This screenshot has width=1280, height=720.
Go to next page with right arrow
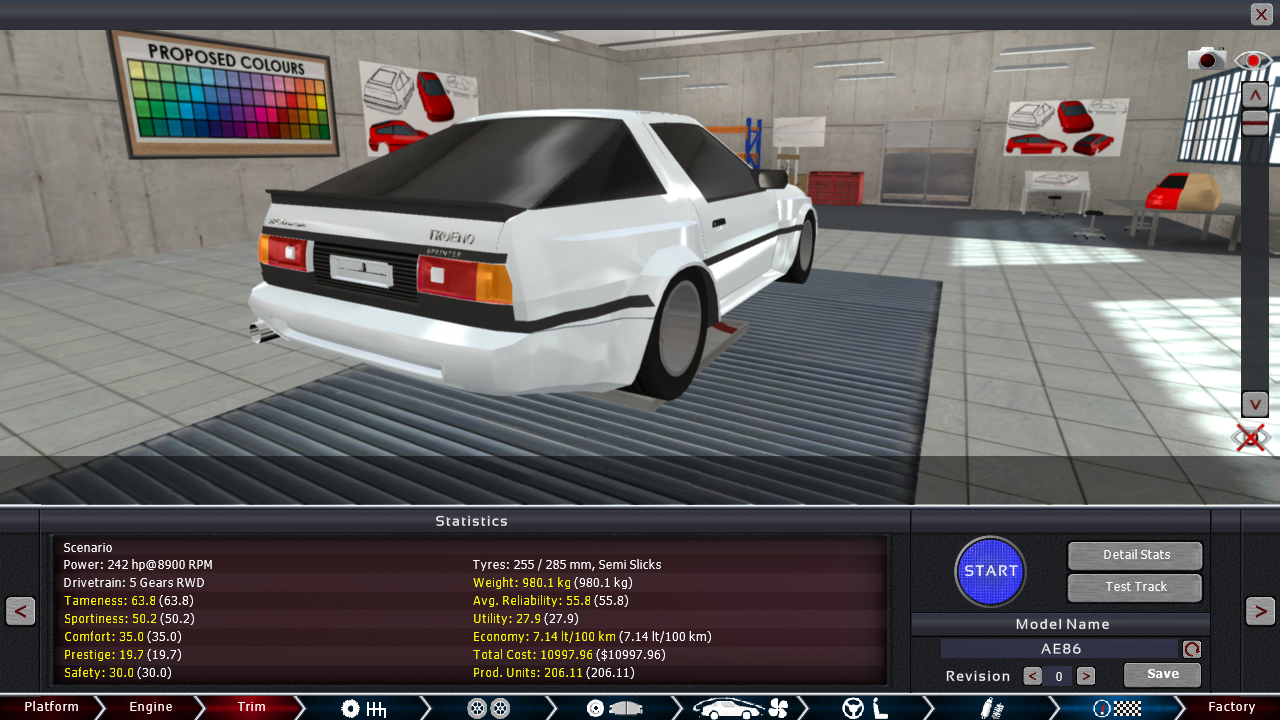pyautogui.click(x=1260, y=611)
